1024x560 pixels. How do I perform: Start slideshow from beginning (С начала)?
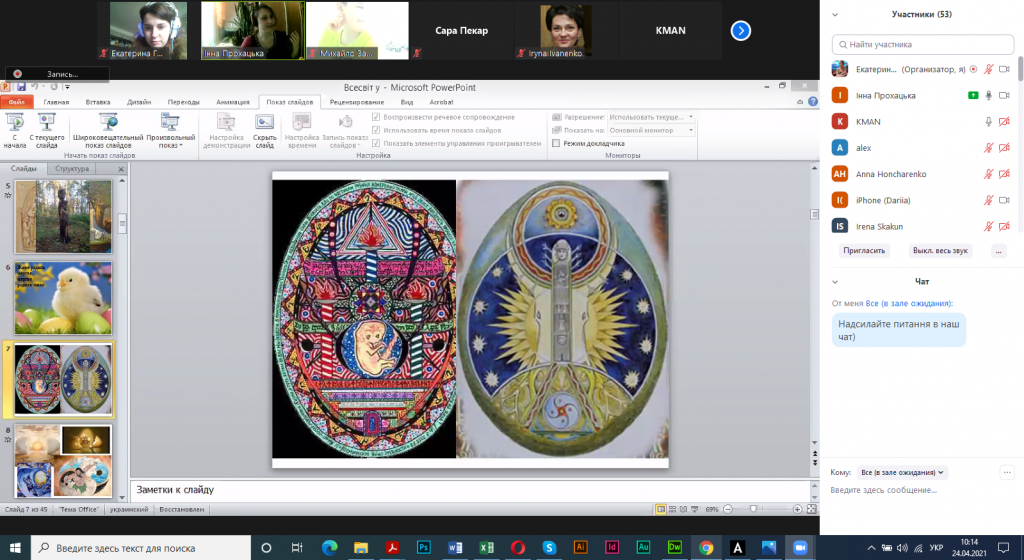(x=14, y=130)
